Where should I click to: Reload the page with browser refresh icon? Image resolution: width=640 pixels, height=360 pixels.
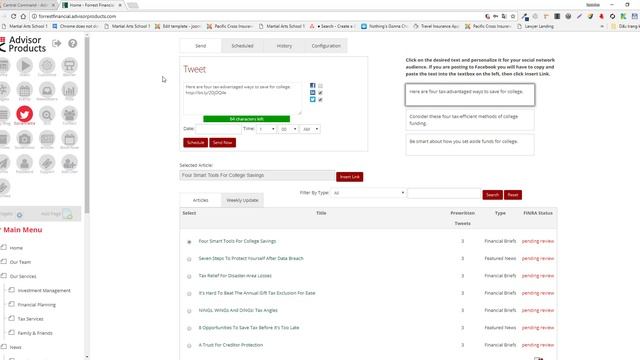13,16
